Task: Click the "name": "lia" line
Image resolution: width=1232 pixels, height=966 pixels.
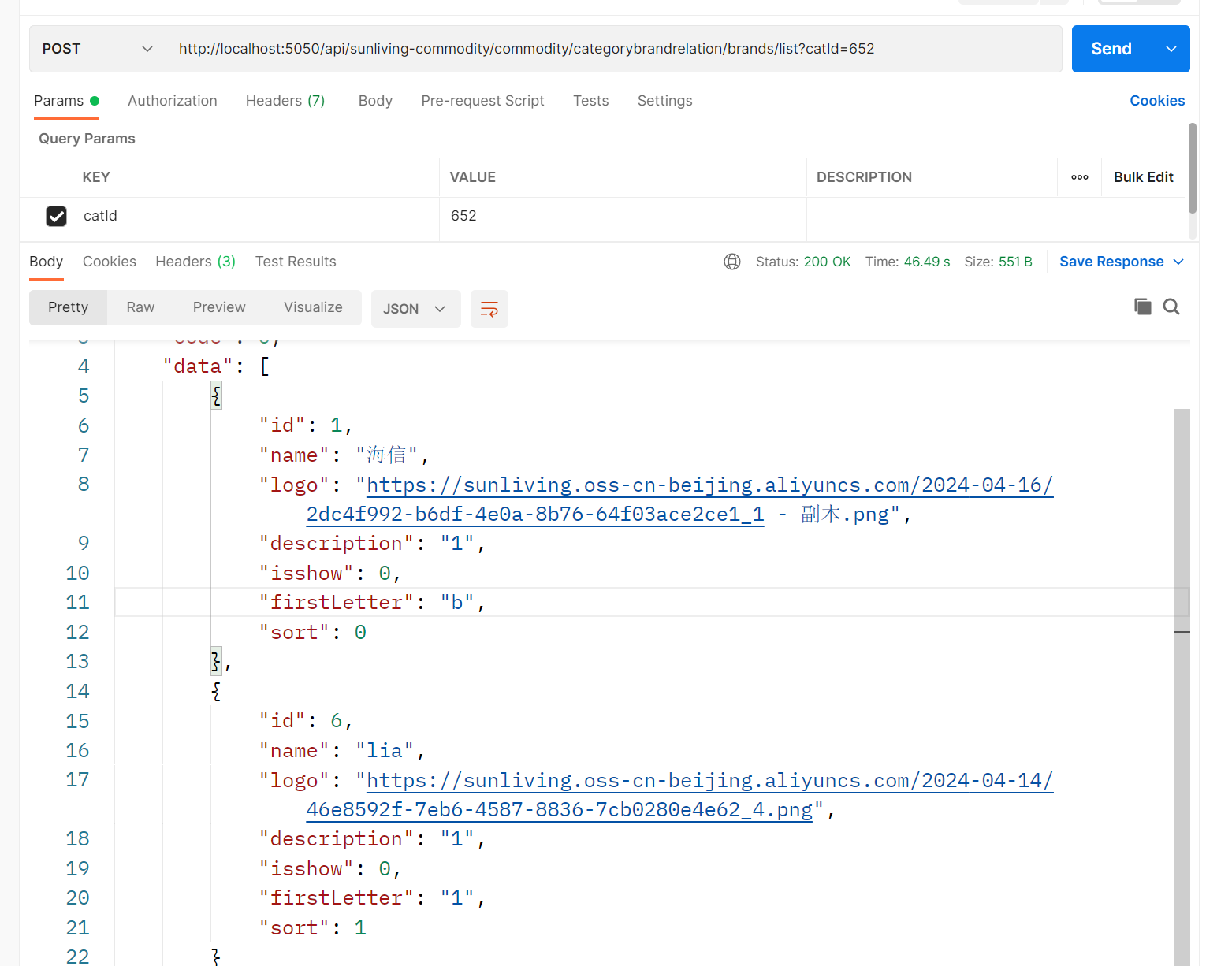Action: 342,750
